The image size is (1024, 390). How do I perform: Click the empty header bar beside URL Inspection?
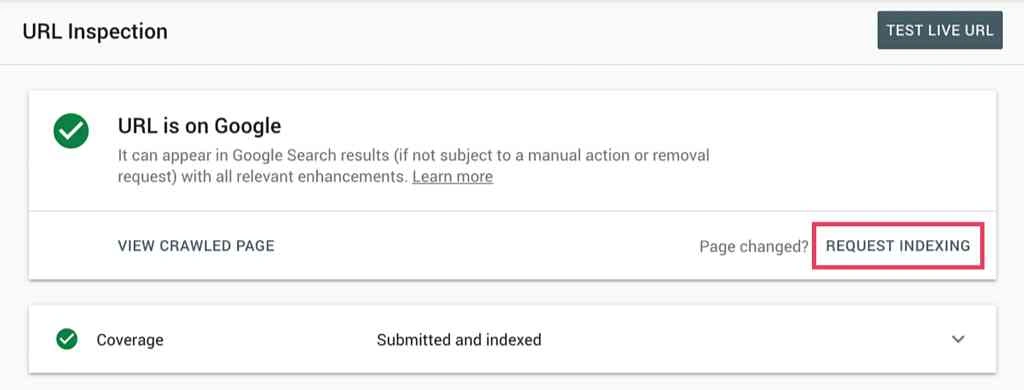point(522,31)
